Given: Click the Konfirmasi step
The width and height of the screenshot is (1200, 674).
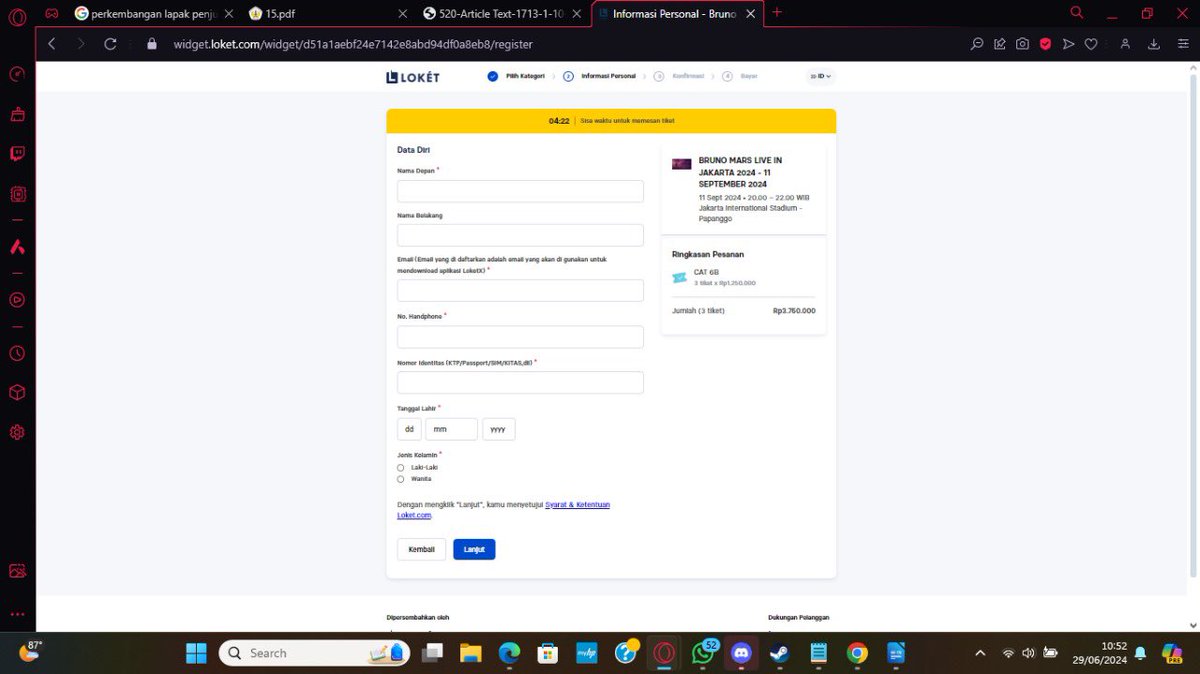Looking at the screenshot, I should 679,76.
